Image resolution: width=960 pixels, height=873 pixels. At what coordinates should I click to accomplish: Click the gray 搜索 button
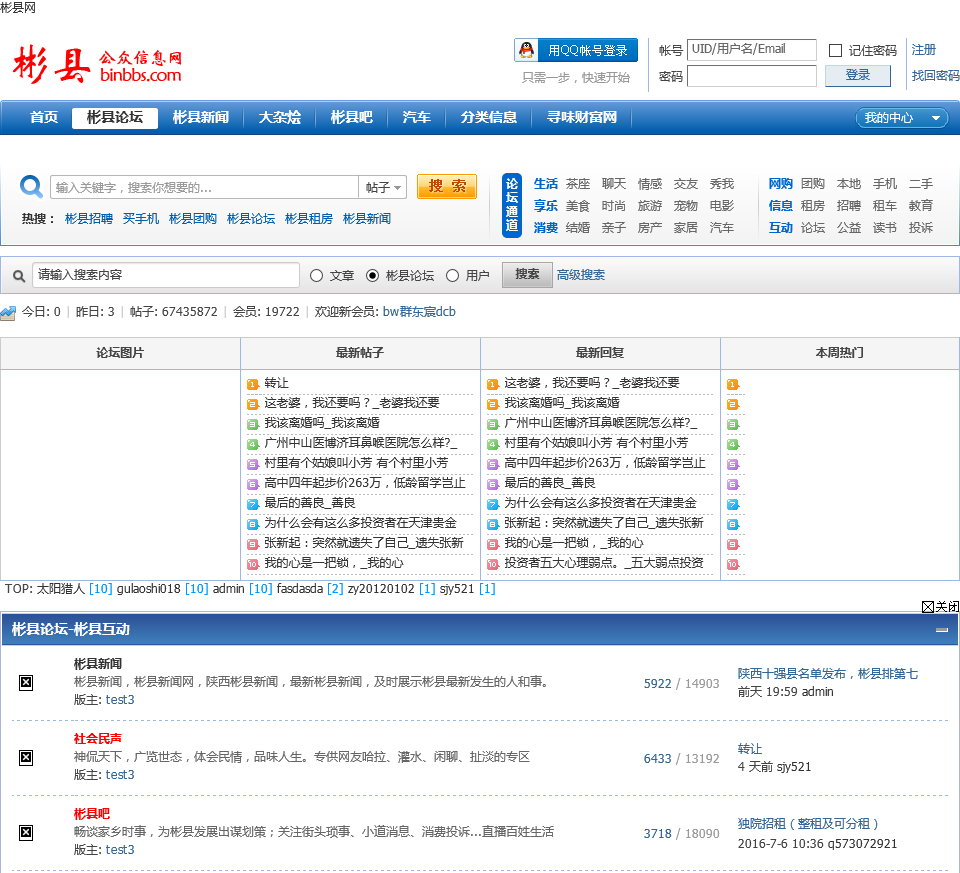coord(527,274)
